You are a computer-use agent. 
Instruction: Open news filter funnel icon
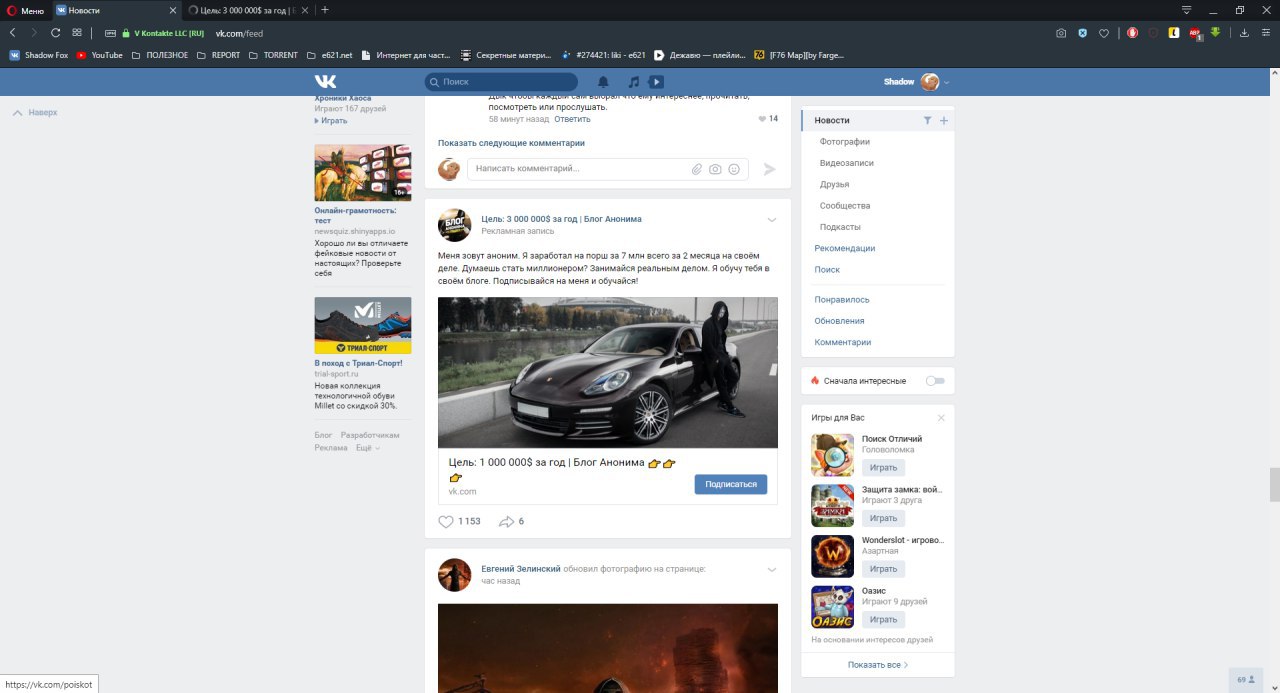click(927, 120)
